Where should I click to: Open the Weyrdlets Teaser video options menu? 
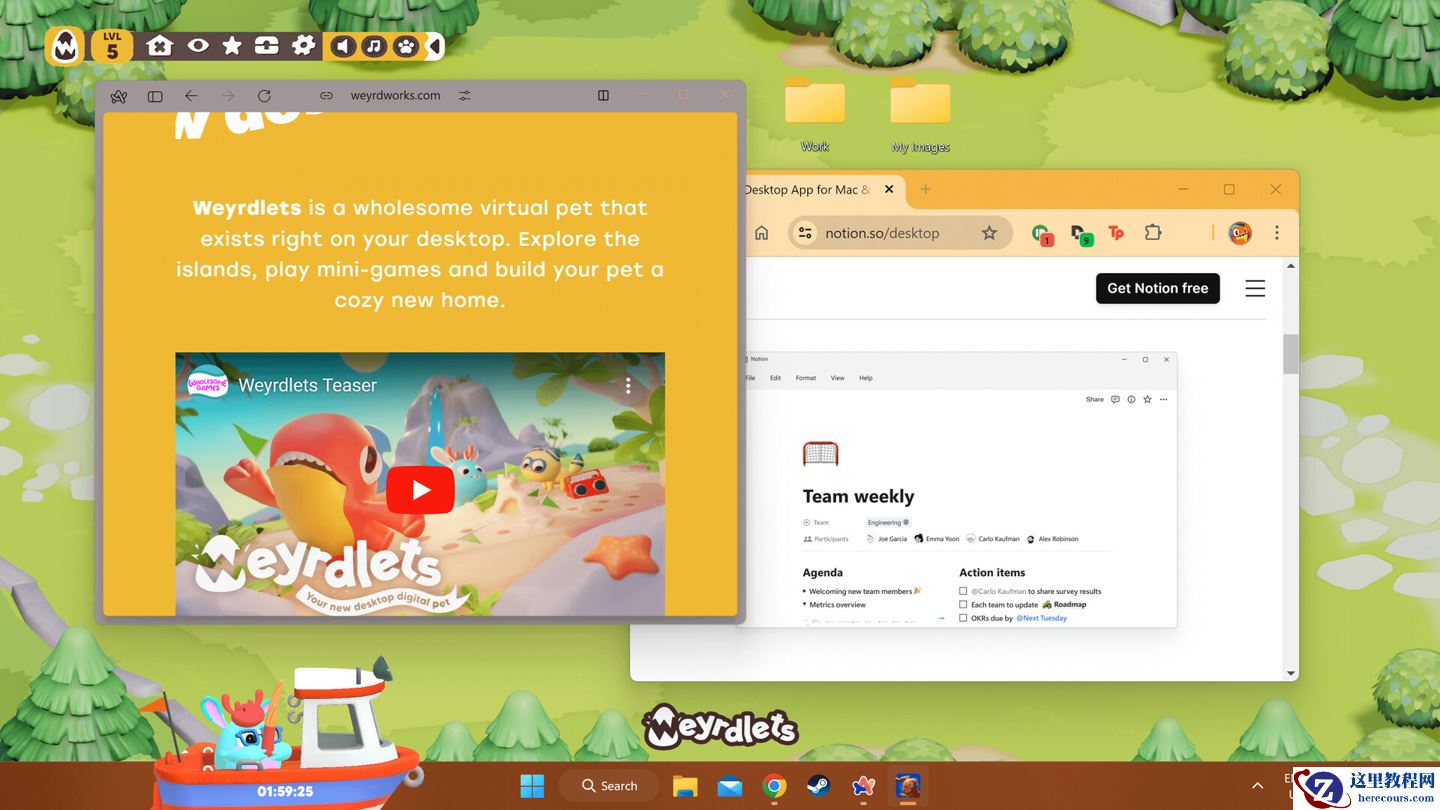pyautogui.click(x=628, y=385)
